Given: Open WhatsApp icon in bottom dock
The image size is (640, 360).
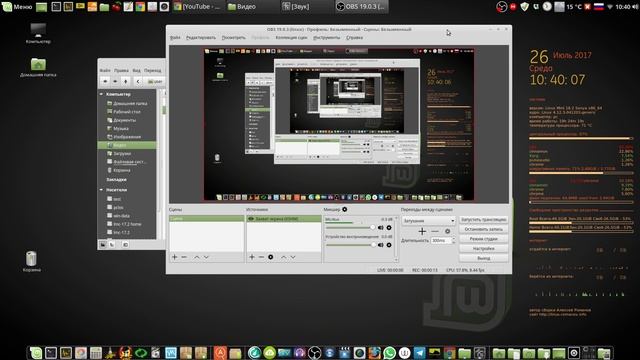Looking at the screenshot, I should pyautogui.click(x=389, y=353).
